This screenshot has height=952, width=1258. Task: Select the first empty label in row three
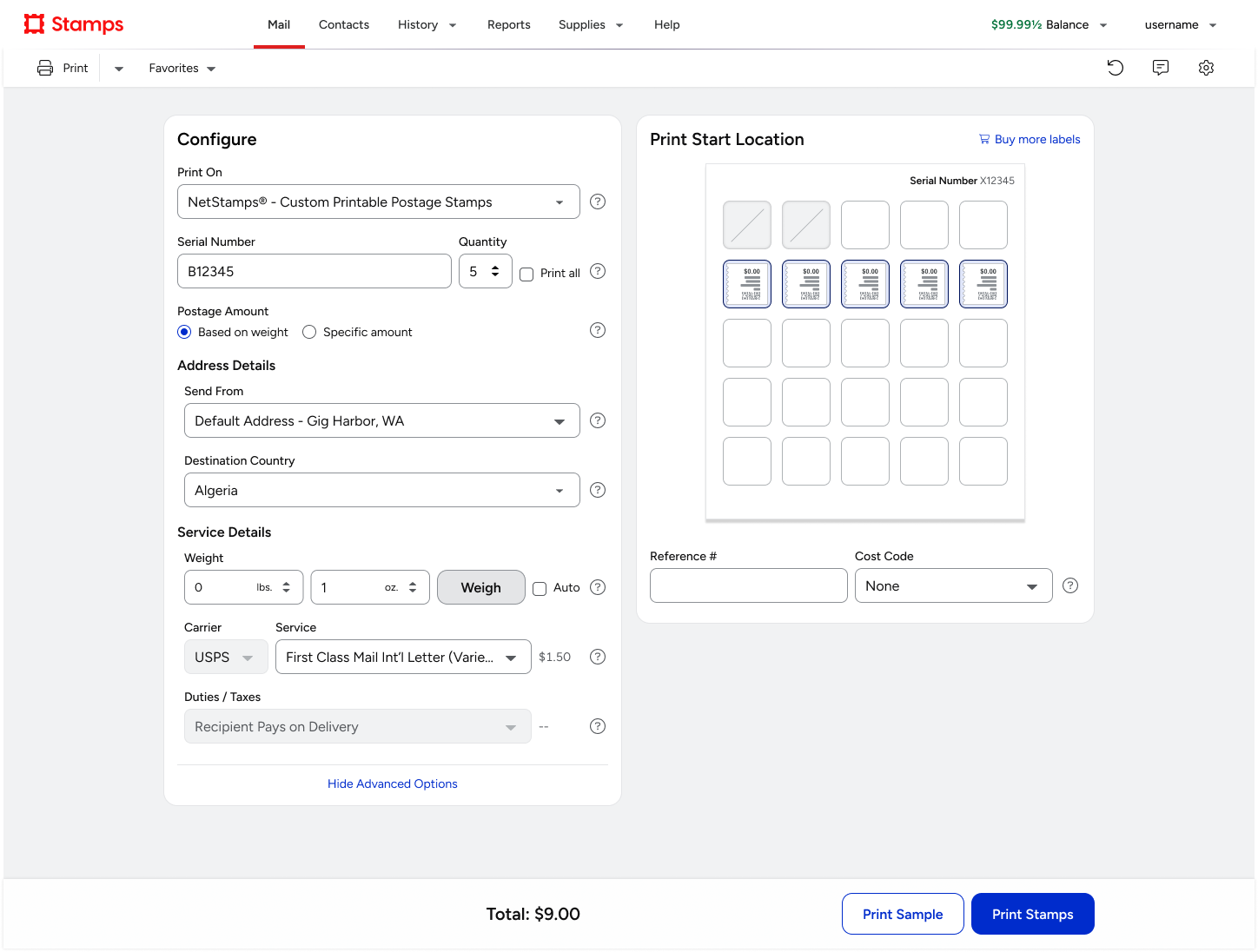pyautogui.click(x=747, y=343)
